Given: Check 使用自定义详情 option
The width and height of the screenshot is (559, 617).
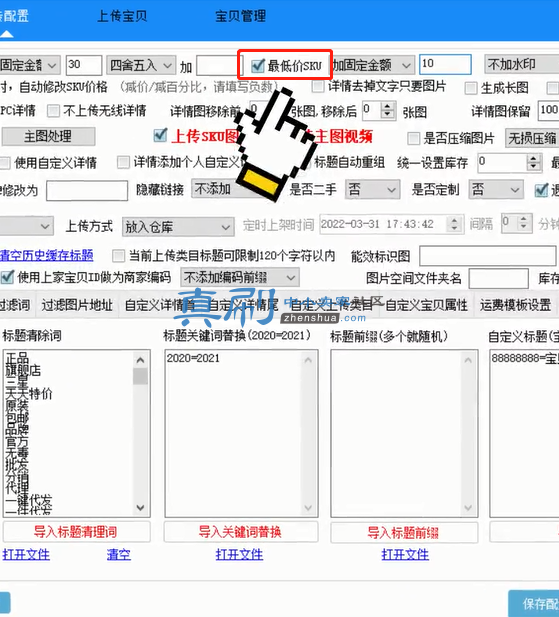Looking at the screenshot, I should click(5, 163).
